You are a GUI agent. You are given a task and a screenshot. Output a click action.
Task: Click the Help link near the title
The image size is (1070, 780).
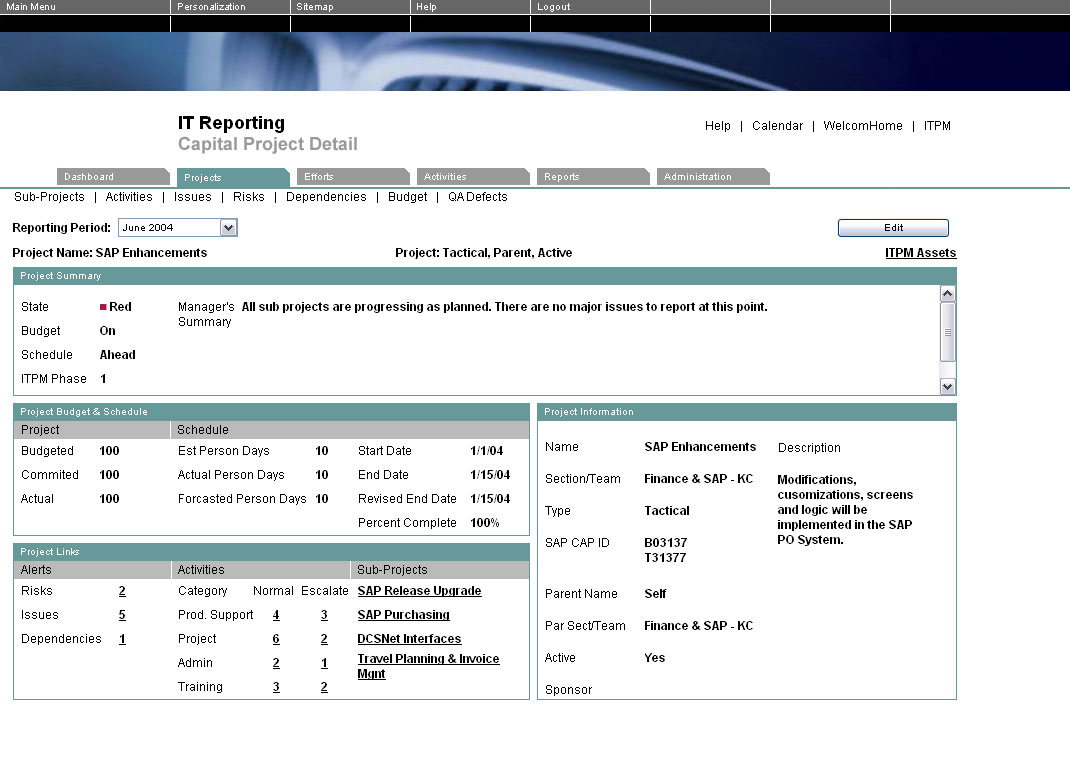coord(717,126)
